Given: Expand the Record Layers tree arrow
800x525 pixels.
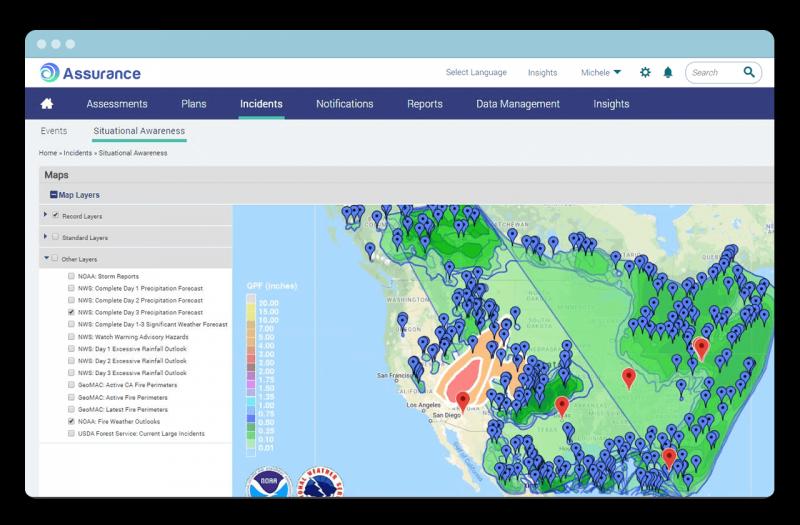Looking at the screenshot, I should point(45,215).
